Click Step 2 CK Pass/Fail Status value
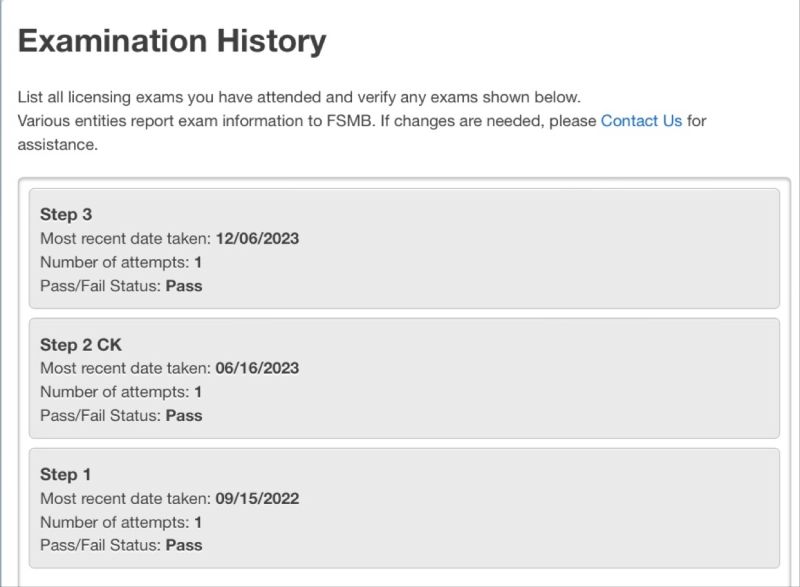 184,416
